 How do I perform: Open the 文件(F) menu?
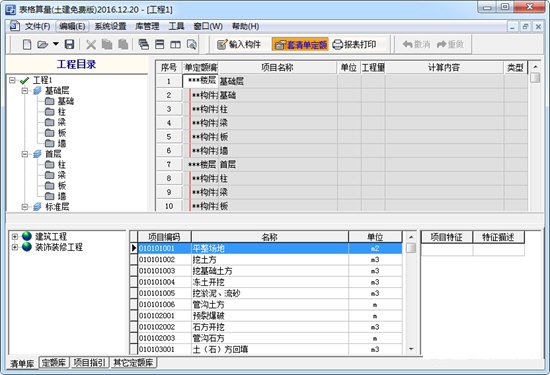point(37,26)
